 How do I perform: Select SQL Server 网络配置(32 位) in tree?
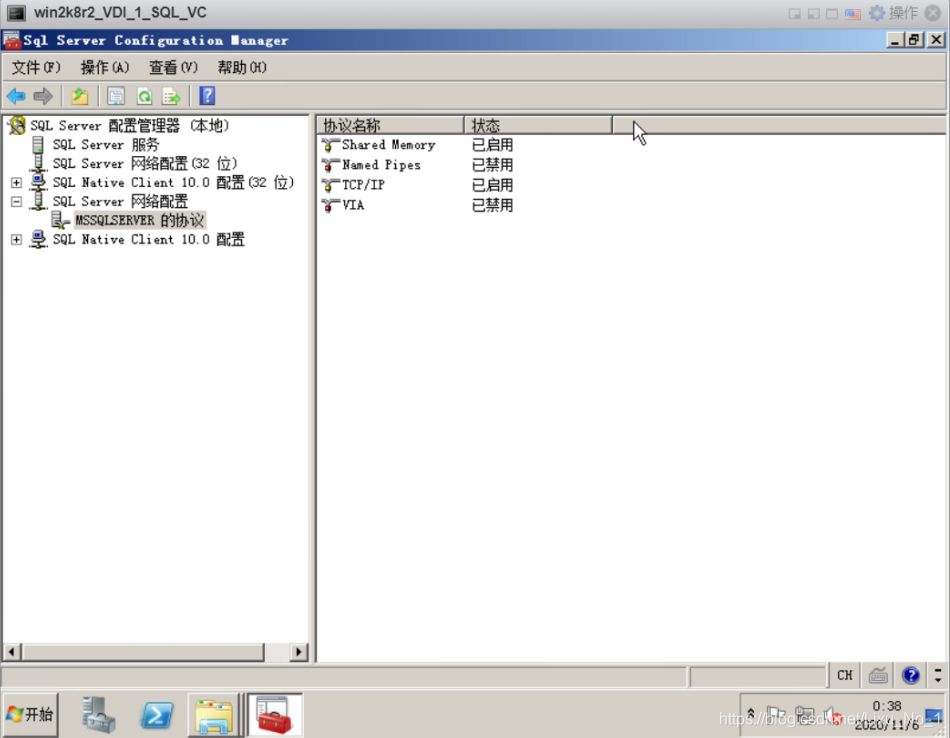coord(145,164)
